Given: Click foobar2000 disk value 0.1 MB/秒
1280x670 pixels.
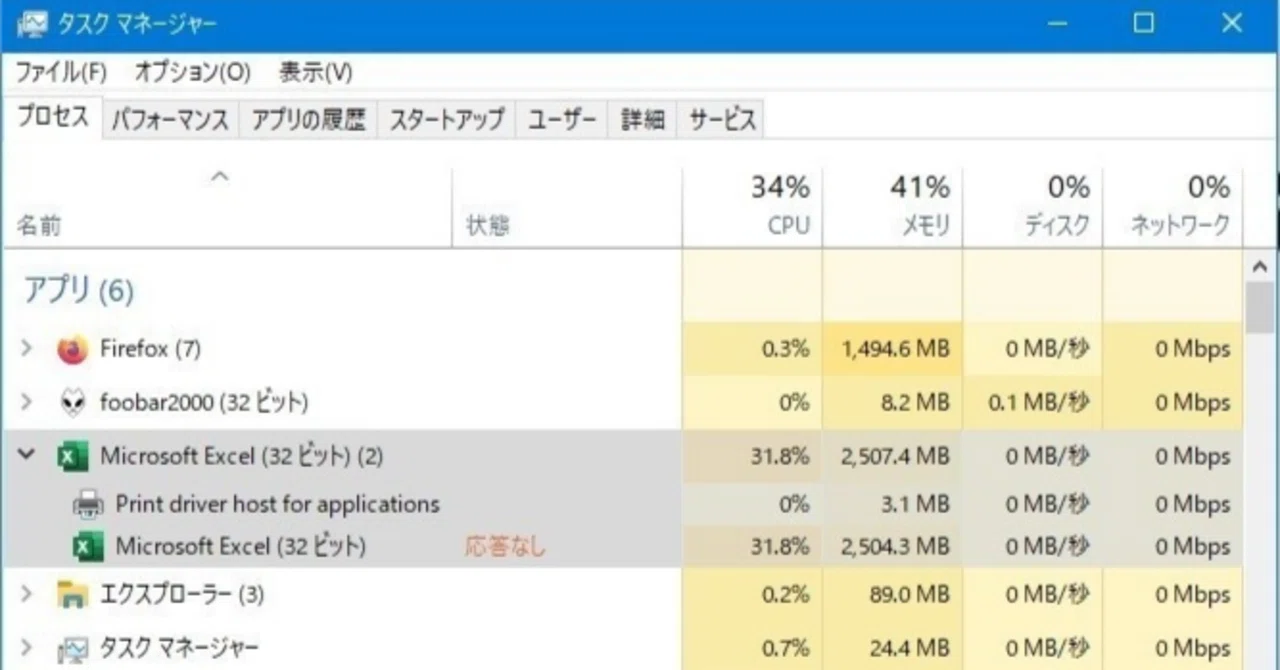Looking at the screenshot, I should [1038, 403].
